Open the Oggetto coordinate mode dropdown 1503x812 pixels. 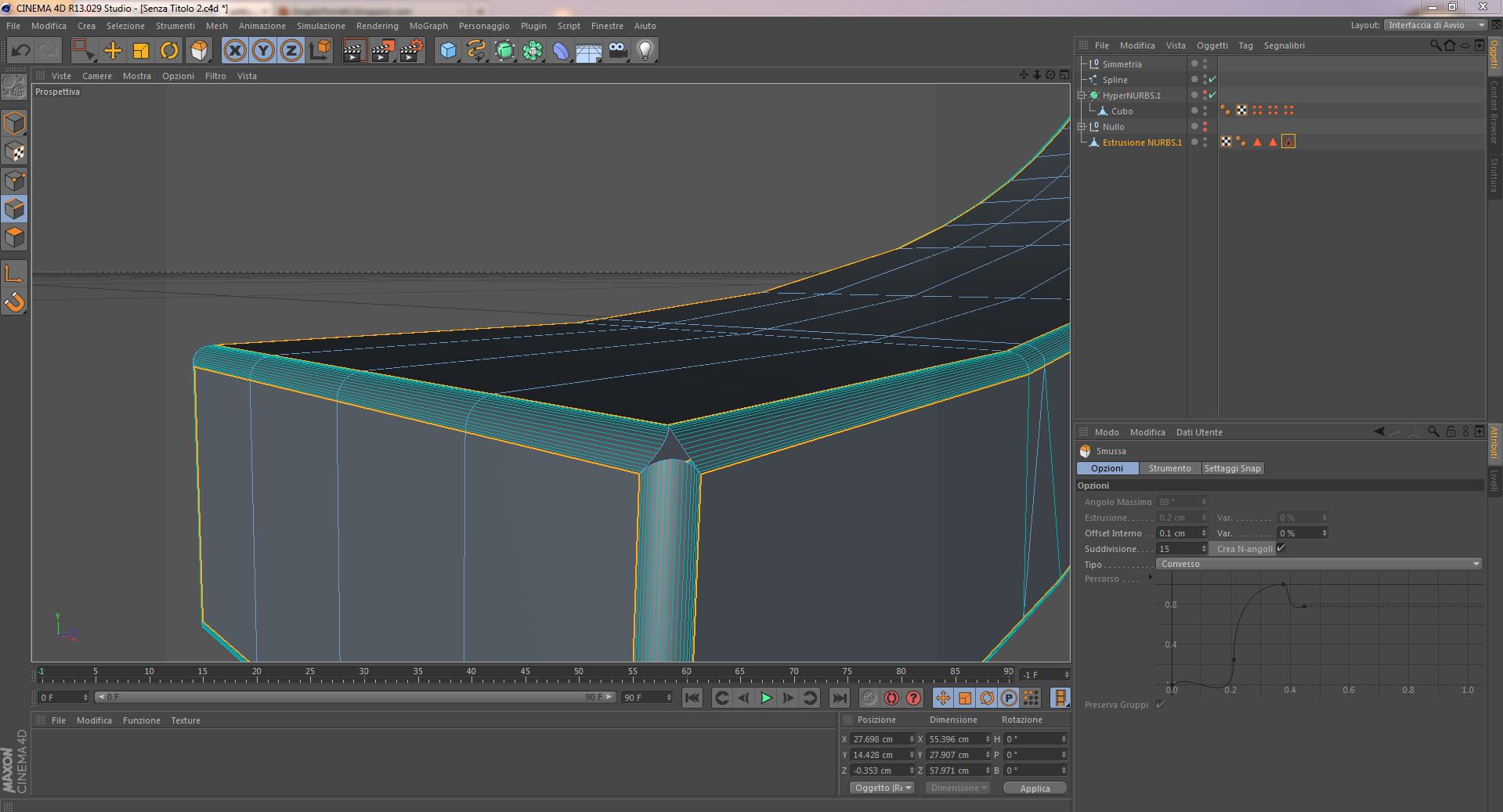[x=883, y=788]
